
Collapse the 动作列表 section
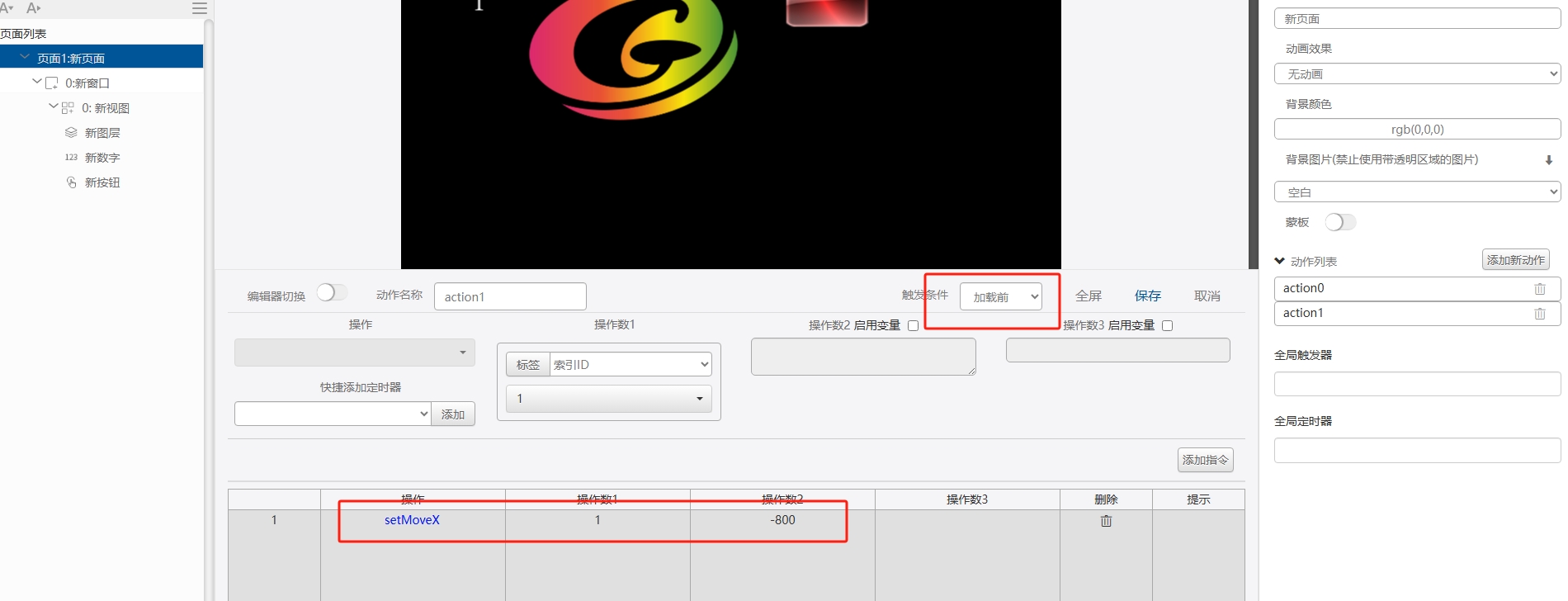coord(1280,262)
